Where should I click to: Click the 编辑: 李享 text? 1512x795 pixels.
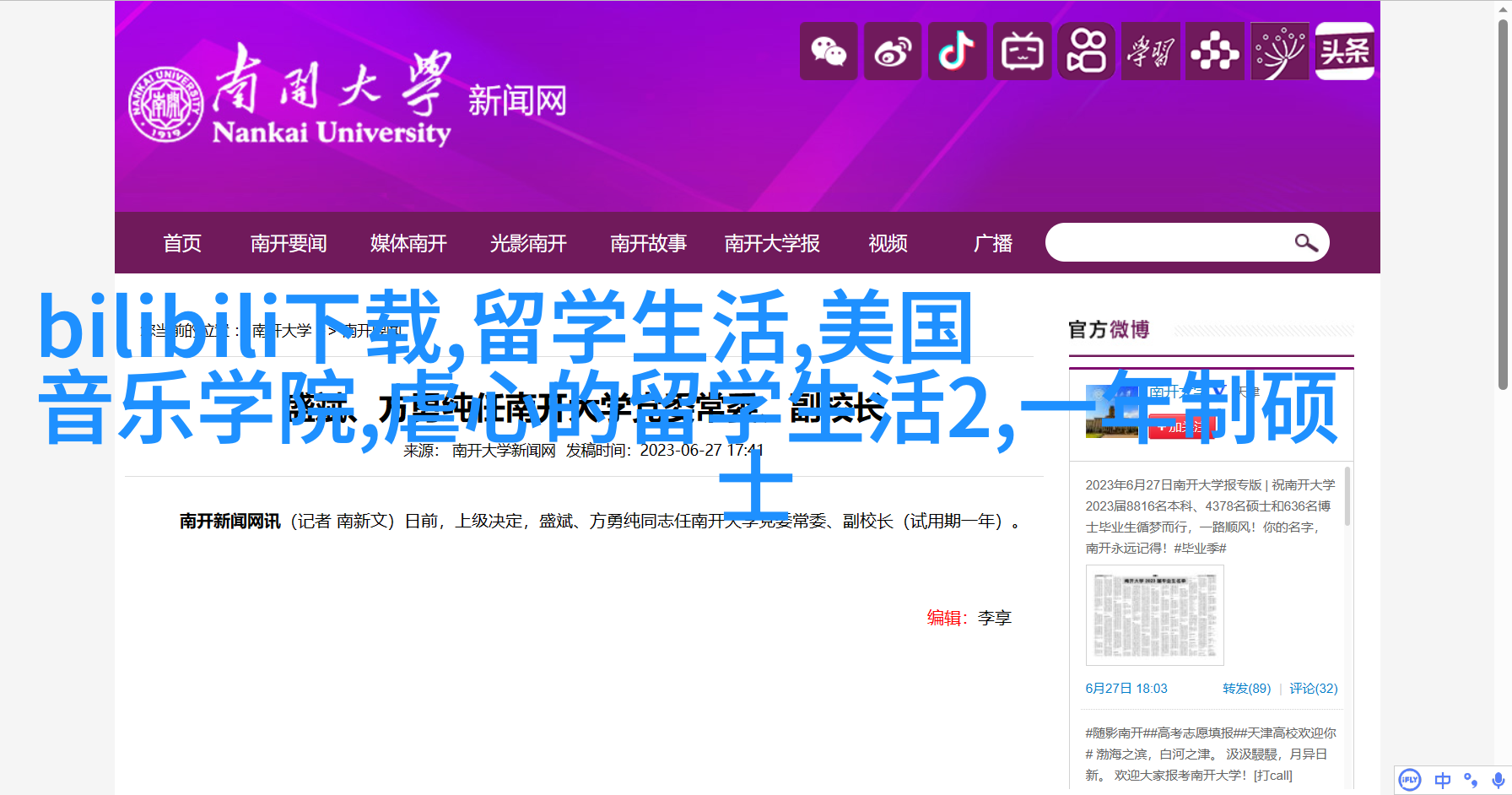point(969,618)
